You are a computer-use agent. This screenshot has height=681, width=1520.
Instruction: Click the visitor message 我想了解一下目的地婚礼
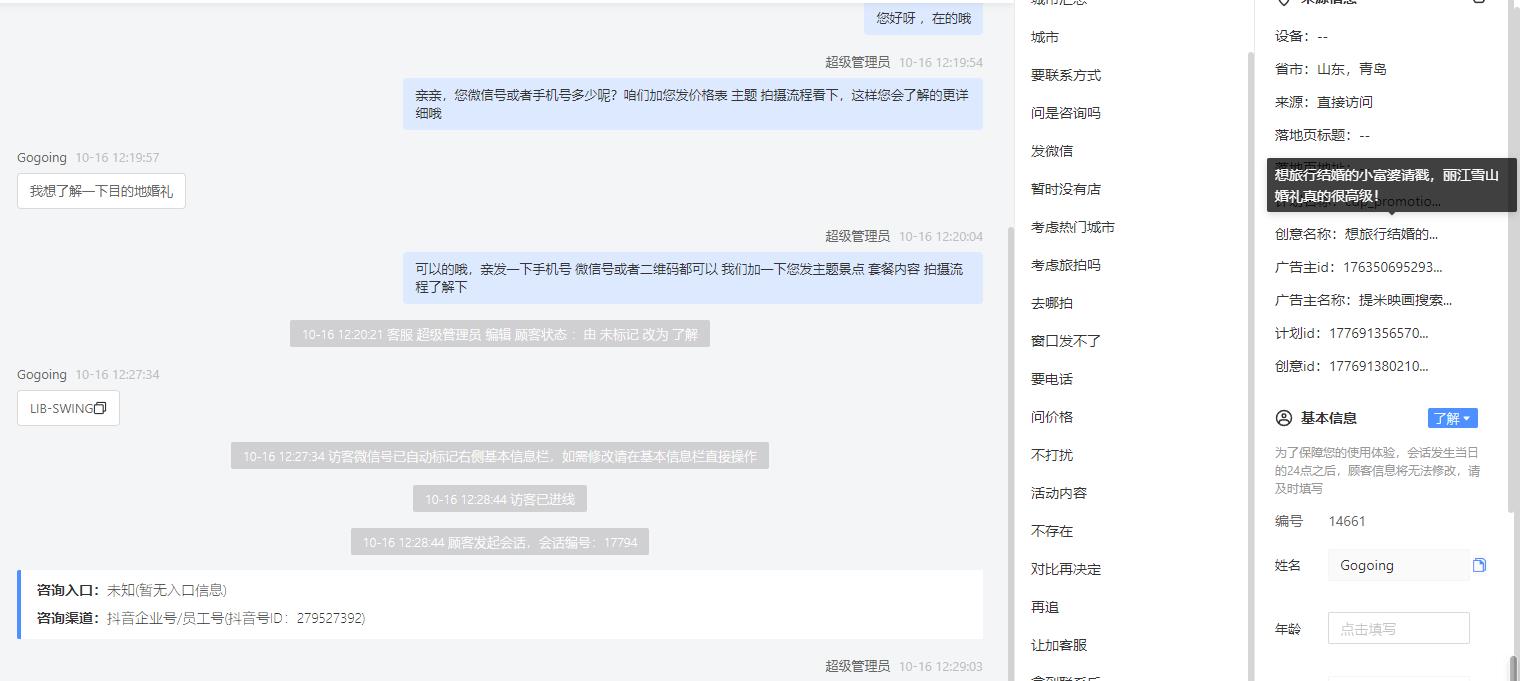pyautogui.click(x=101, y=191)
